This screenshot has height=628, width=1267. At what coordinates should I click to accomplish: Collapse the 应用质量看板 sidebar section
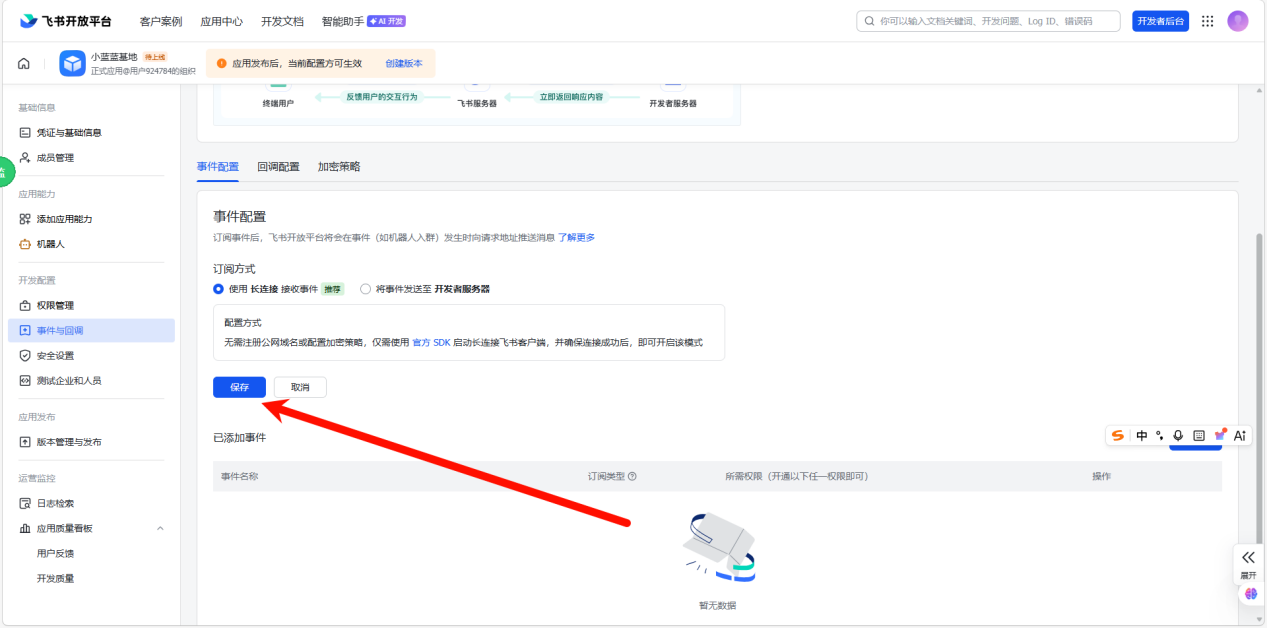click(160, 528)
